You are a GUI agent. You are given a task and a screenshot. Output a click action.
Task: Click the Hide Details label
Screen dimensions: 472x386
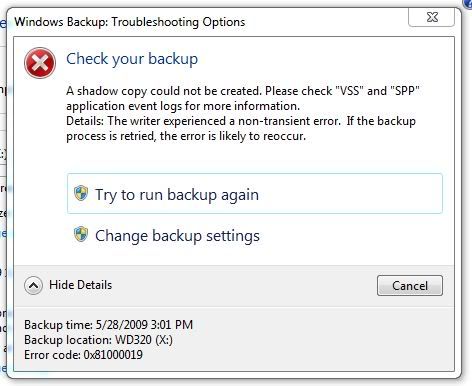80,285
